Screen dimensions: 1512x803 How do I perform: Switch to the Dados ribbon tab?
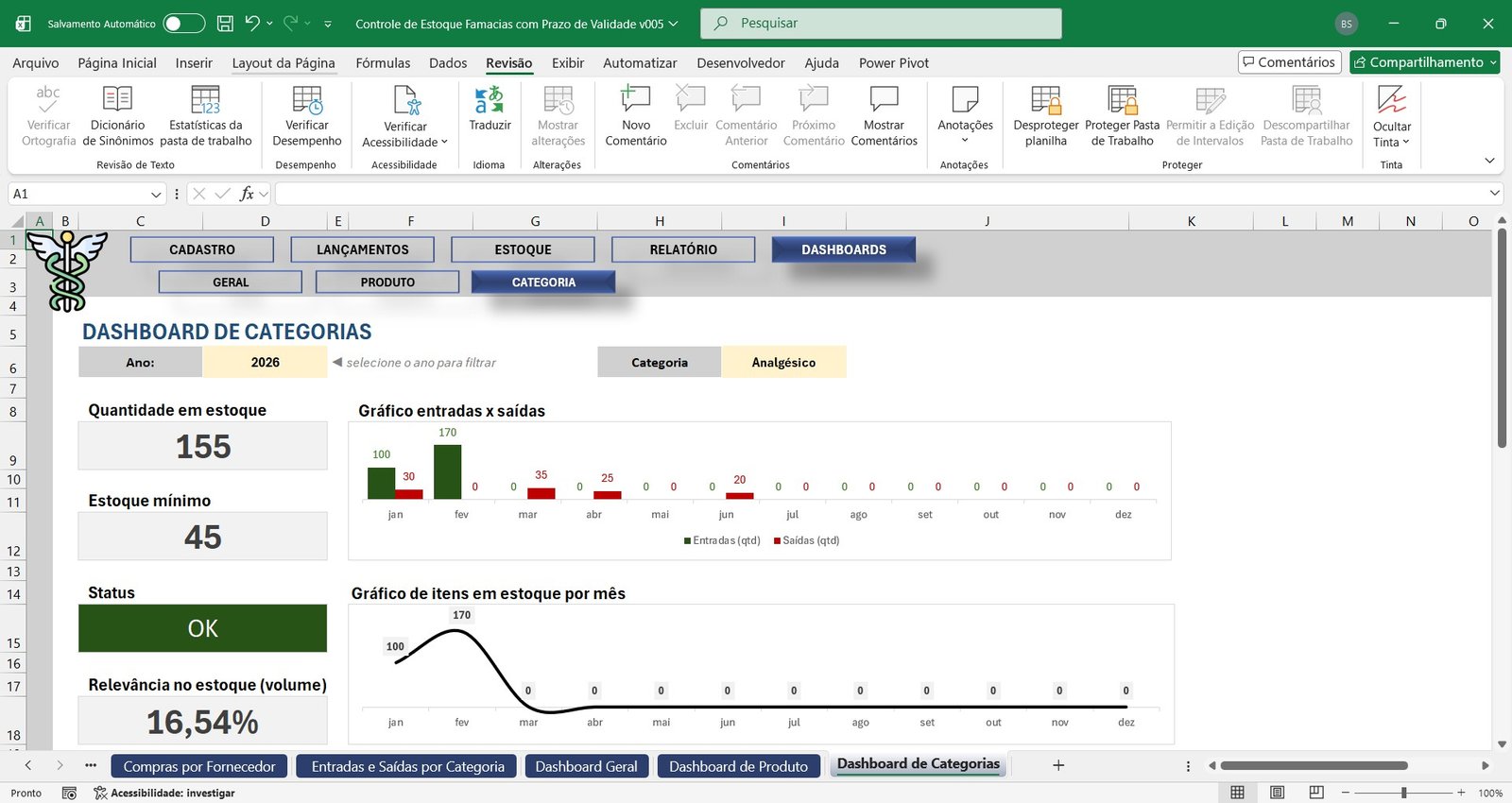point(448,62)
